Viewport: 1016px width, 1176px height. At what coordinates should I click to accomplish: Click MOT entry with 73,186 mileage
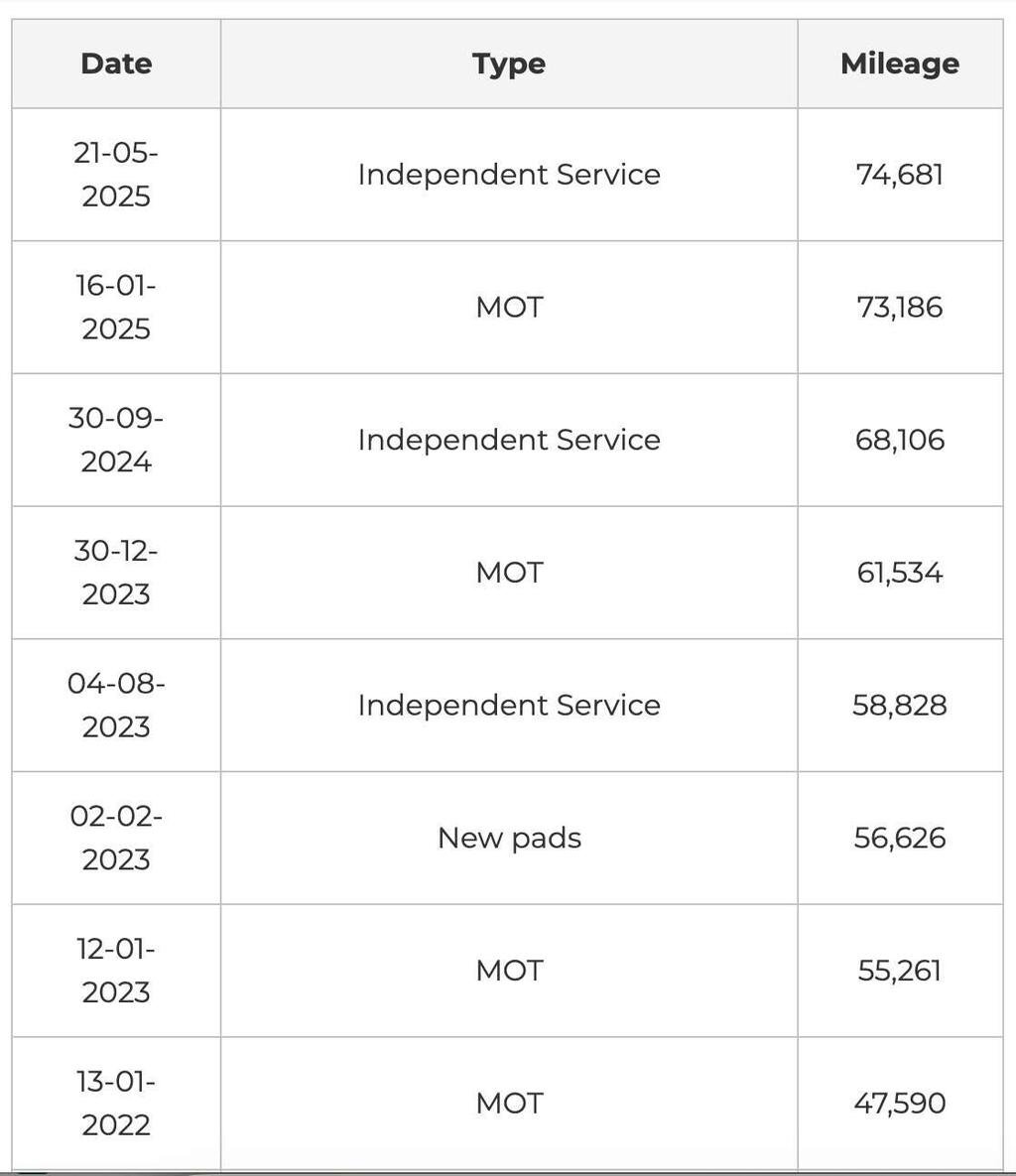tap(509, 307)
